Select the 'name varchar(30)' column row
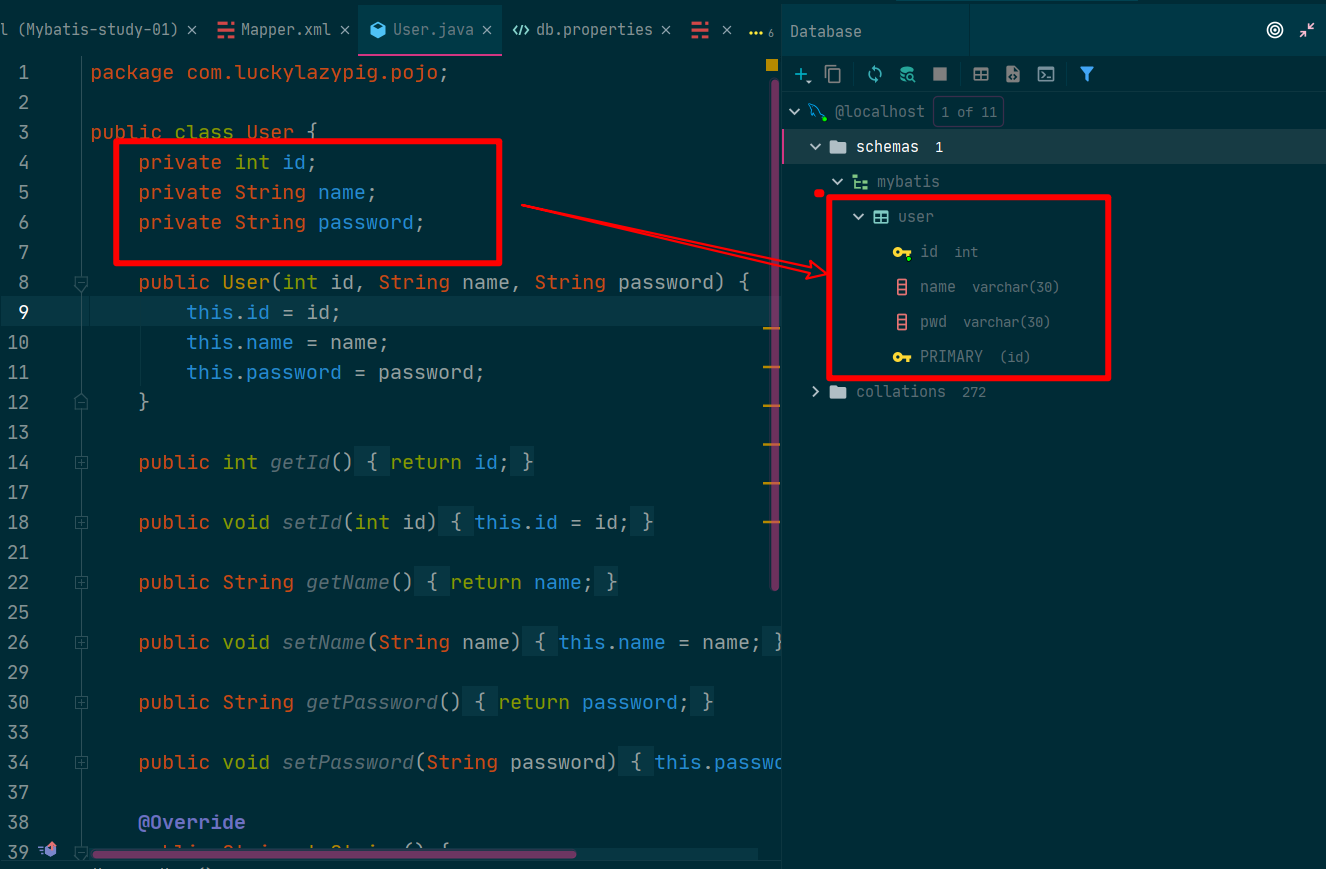 (1054, 287)
